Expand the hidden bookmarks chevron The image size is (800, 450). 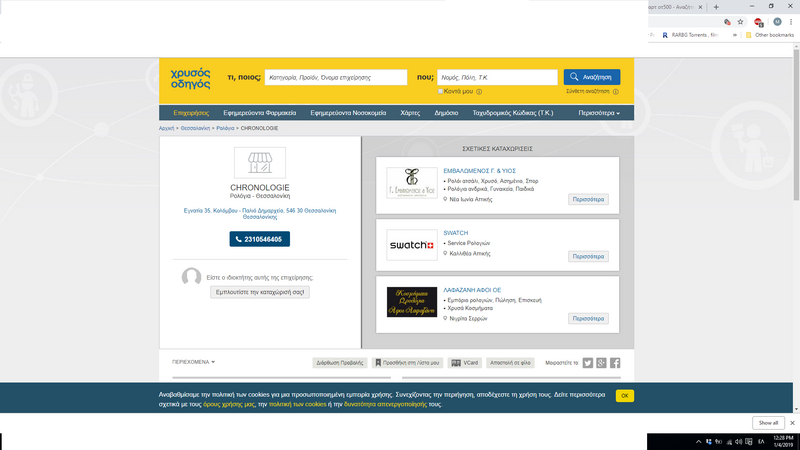click(735, 35)
